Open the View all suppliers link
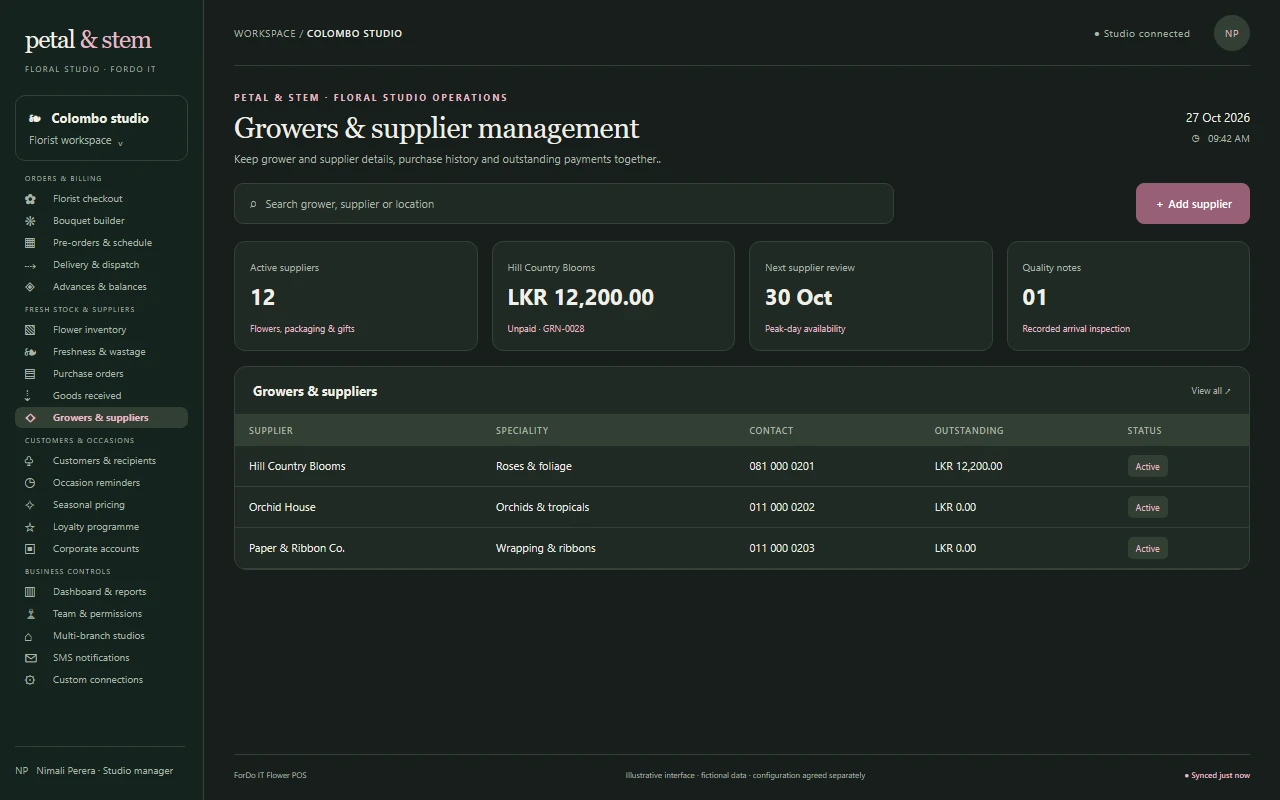The width and height of the screenshot is (1280, 800). coord(1211,391)
